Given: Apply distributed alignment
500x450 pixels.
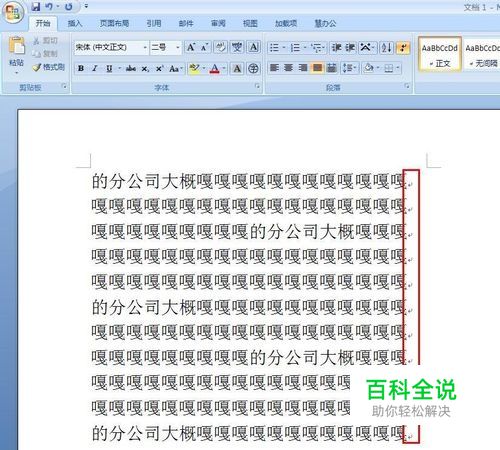Looking at the screenshot, I should [331, 68].
